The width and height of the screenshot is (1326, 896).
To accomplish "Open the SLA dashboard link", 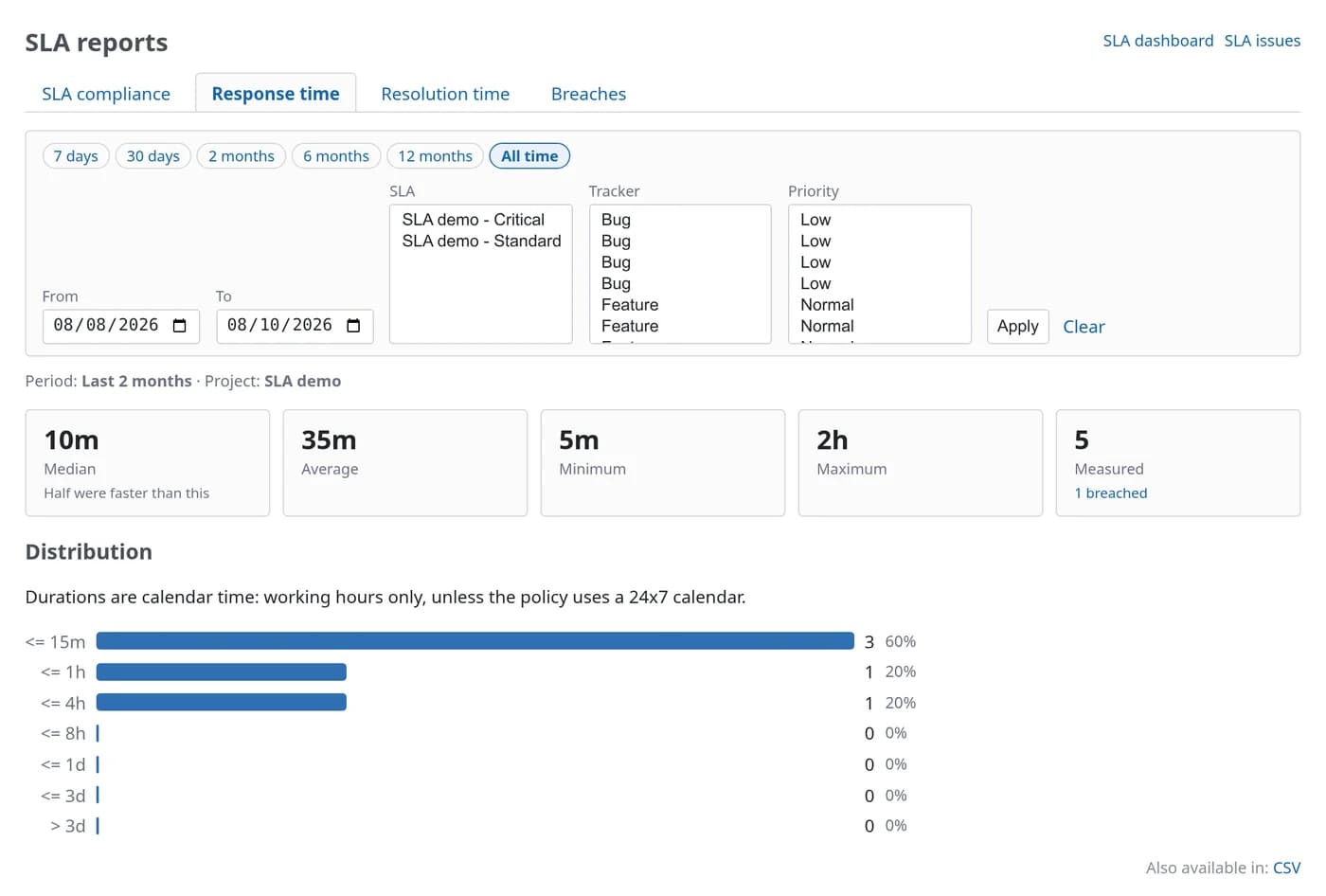I will [1157, 41].
